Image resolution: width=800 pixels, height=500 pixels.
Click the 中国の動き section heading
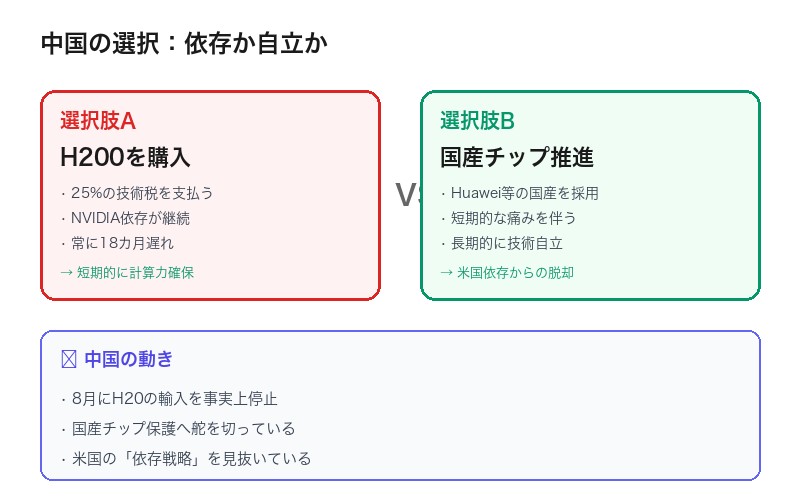coord(128,360)
